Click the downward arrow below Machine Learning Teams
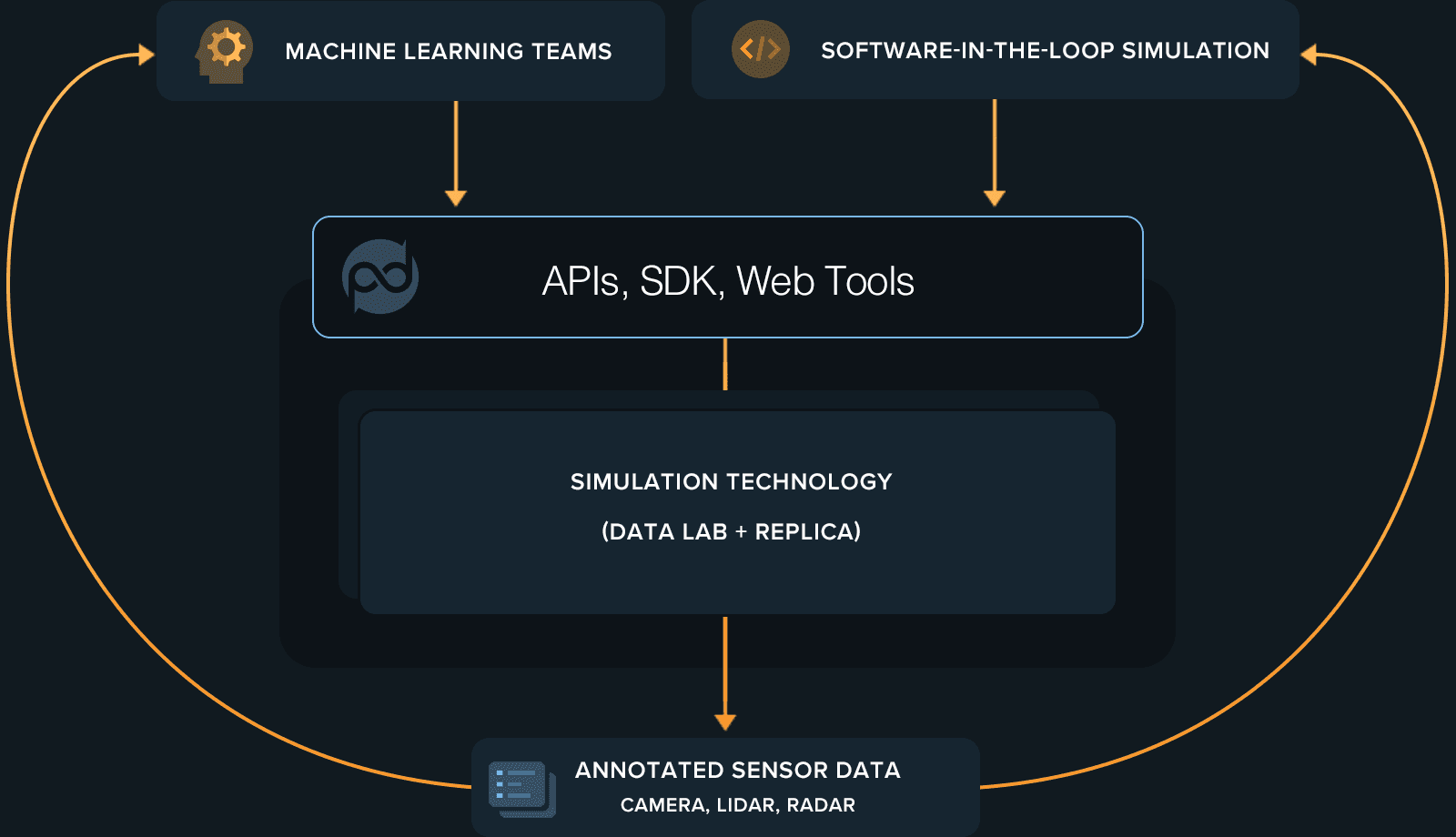This screenshot has width=1456, height=837. click(x=455, y=155)
